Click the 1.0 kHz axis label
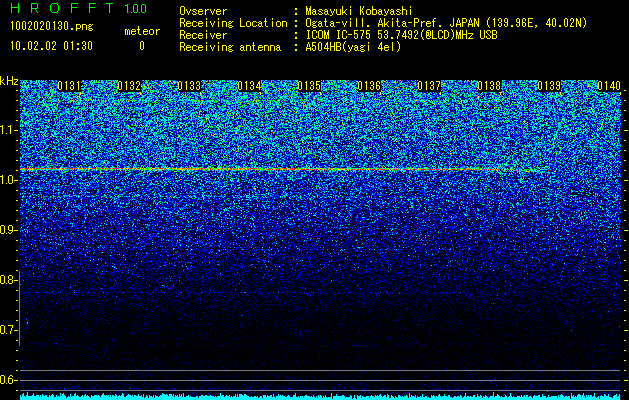This screenshot has width=629, height=400. point(8,180)
